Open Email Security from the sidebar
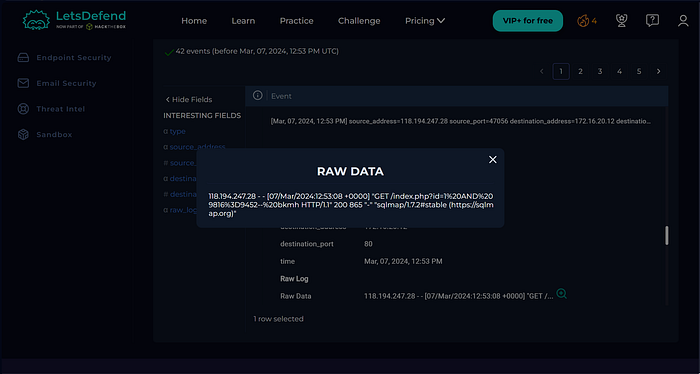The width and height of the screenshot is (700, 374). coord(66,83)
